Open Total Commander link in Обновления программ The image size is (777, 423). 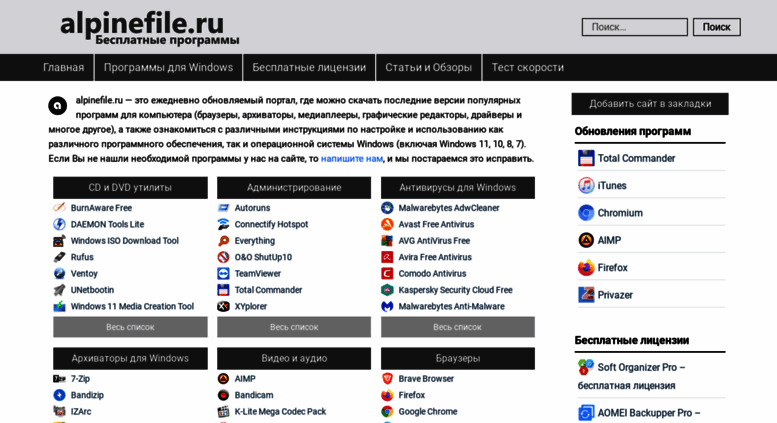coord(636,158)
